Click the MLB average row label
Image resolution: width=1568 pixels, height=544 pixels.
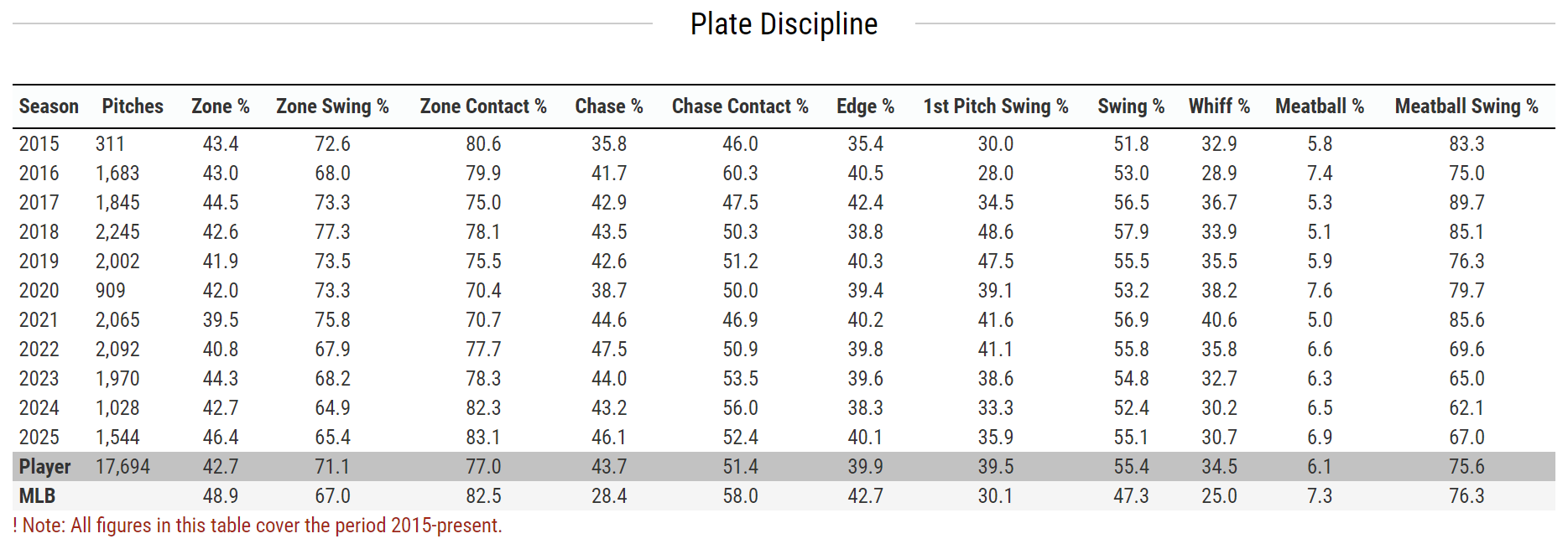click(37, 496)
